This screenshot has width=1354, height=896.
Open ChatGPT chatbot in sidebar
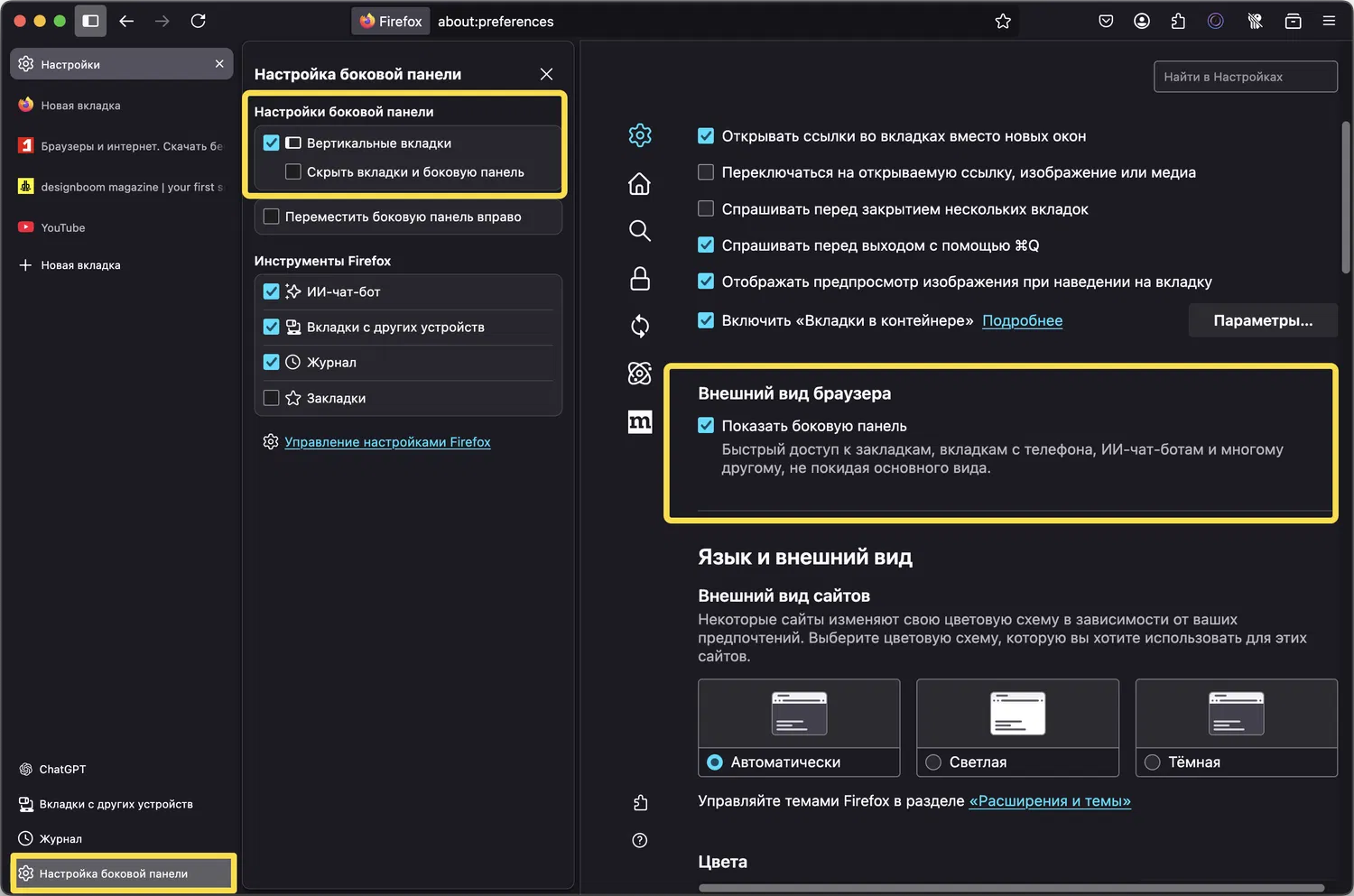(x=60, y=769)
